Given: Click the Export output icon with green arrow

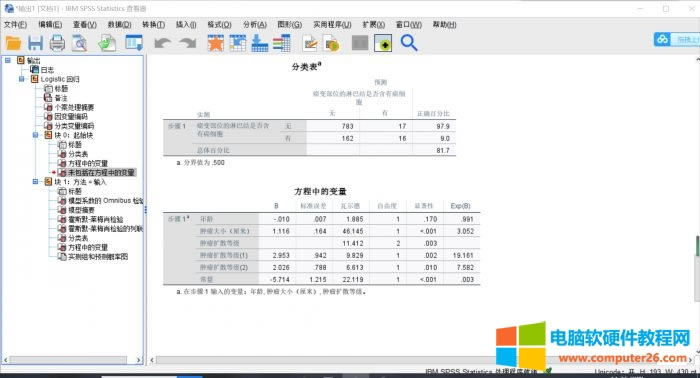Looking at the screenshot, I should tap(107, 43).
